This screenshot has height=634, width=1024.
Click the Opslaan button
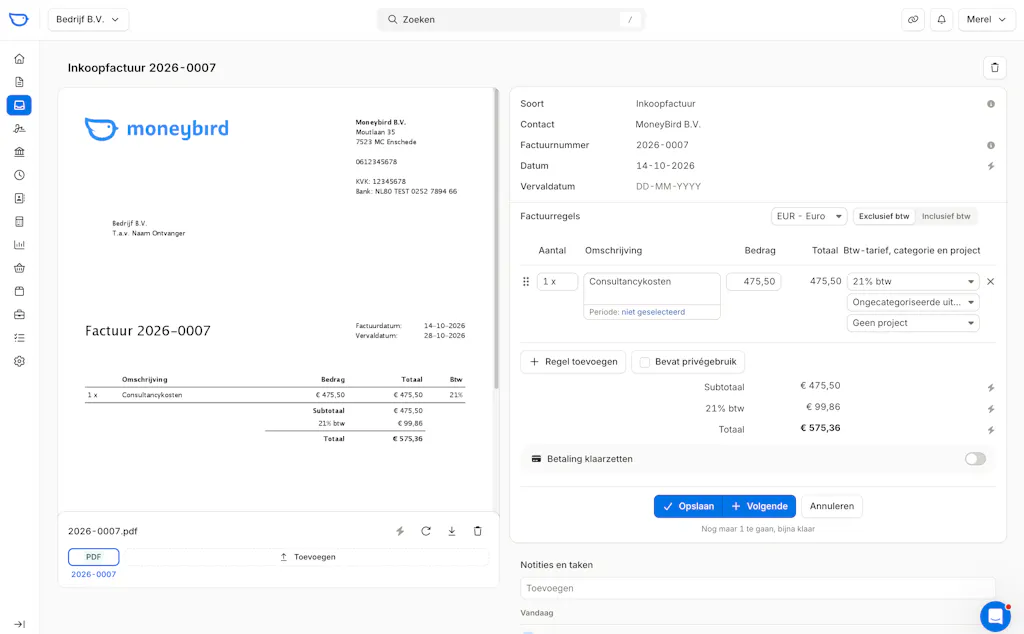688,506
